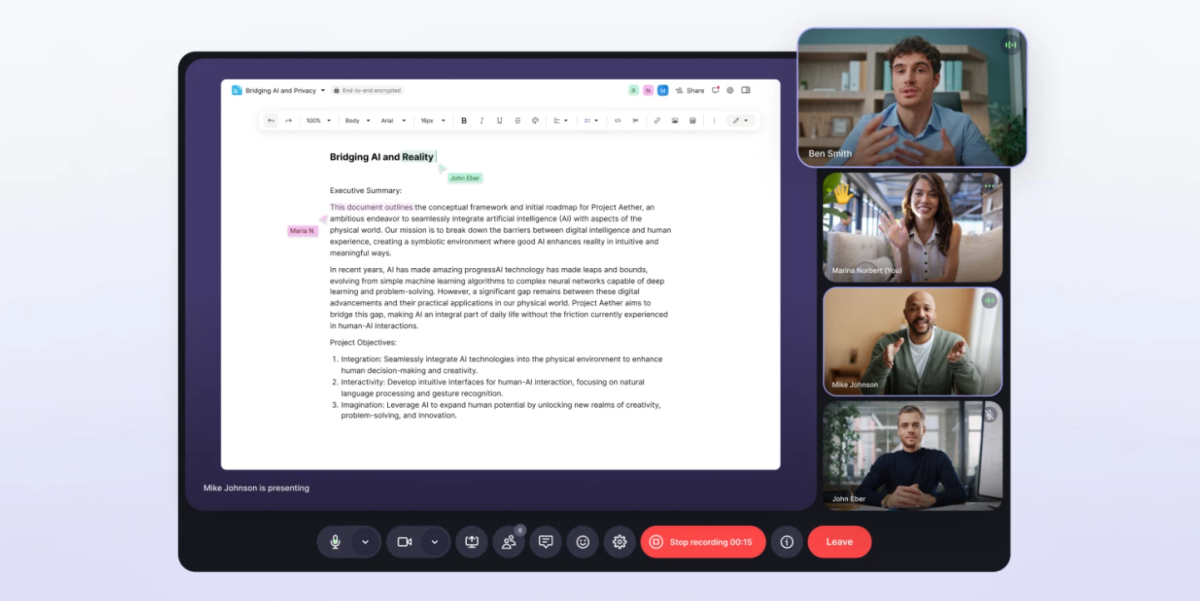This screenshot has height=601, width=1200.
Task: Turn off the camera button
Action: 404,542
